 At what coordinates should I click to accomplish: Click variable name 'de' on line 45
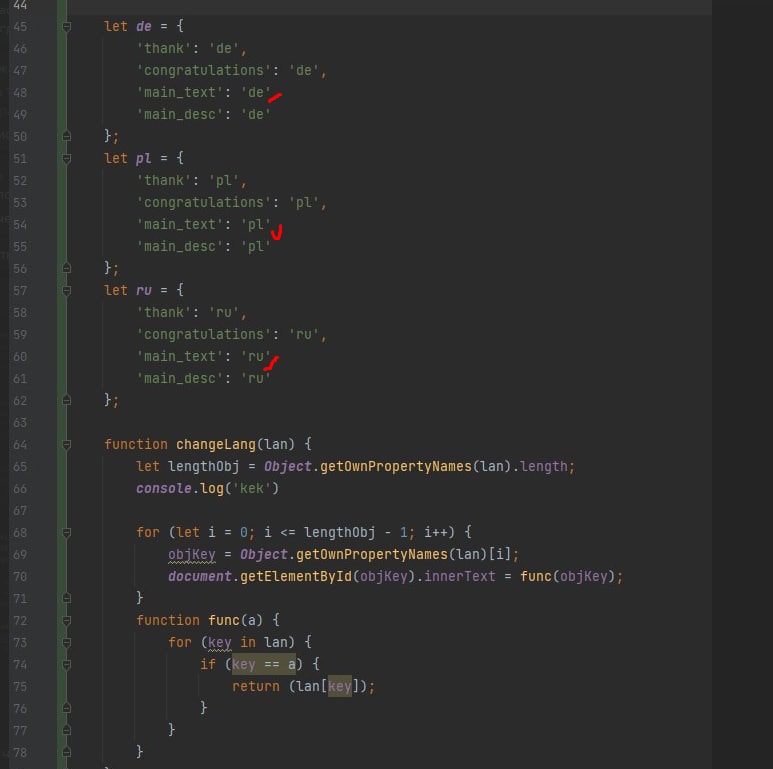(x=144, y=26)
